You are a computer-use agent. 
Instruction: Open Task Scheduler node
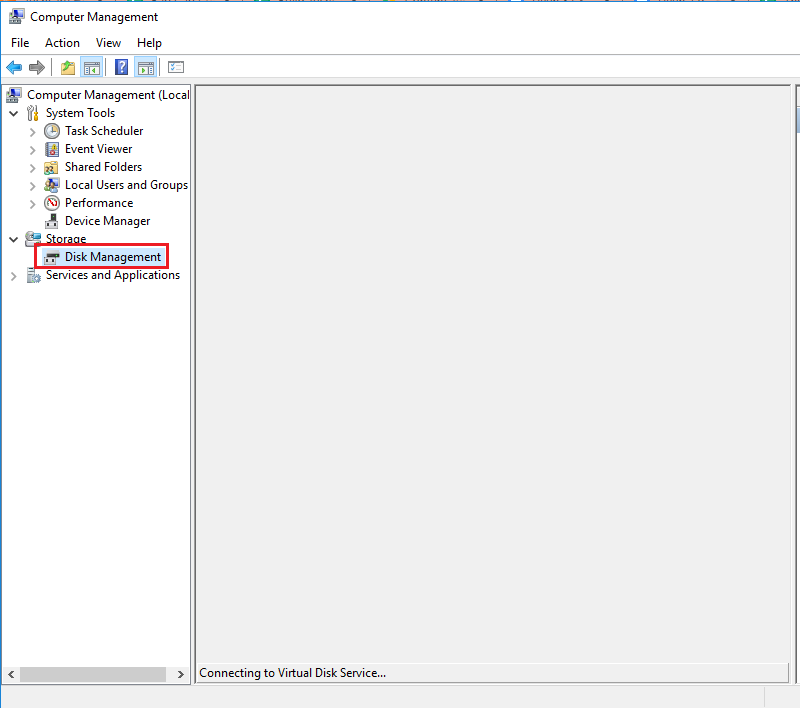103,131
